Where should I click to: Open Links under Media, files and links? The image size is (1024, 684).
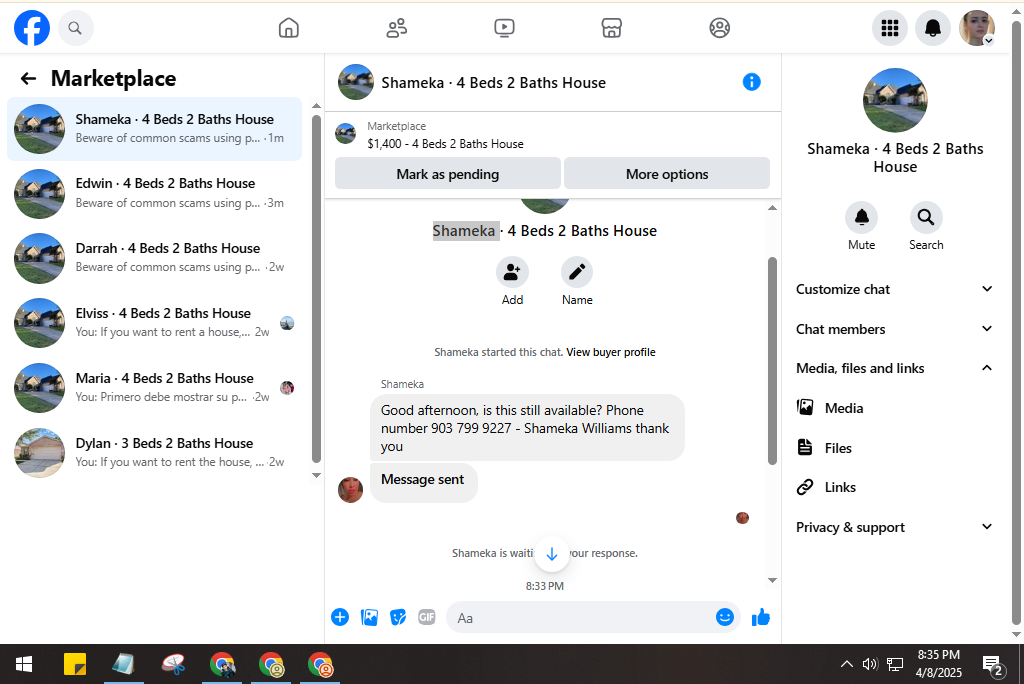click(894, 487)
